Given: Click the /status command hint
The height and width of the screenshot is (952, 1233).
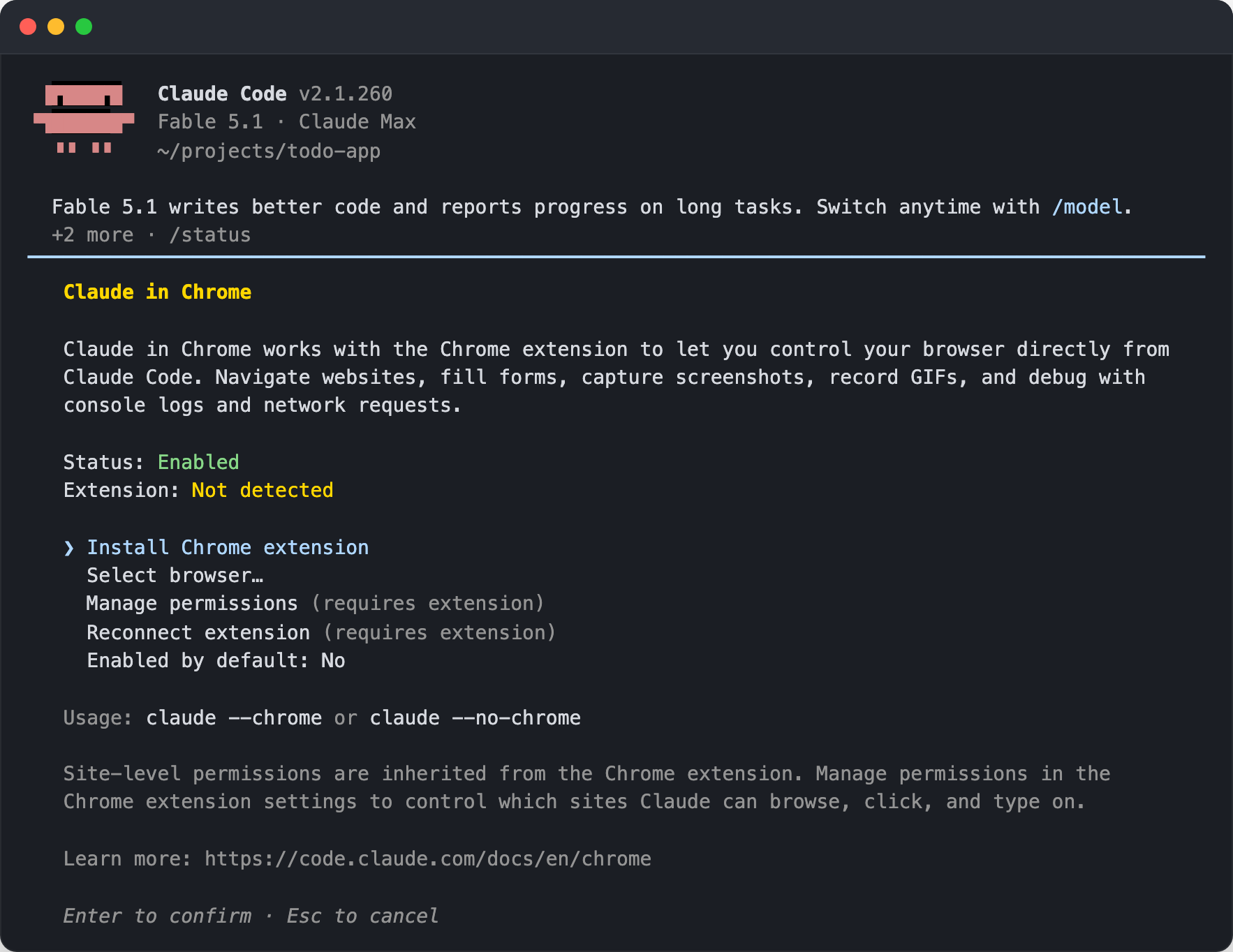Looking at the screenshot, I should point(210,235).
